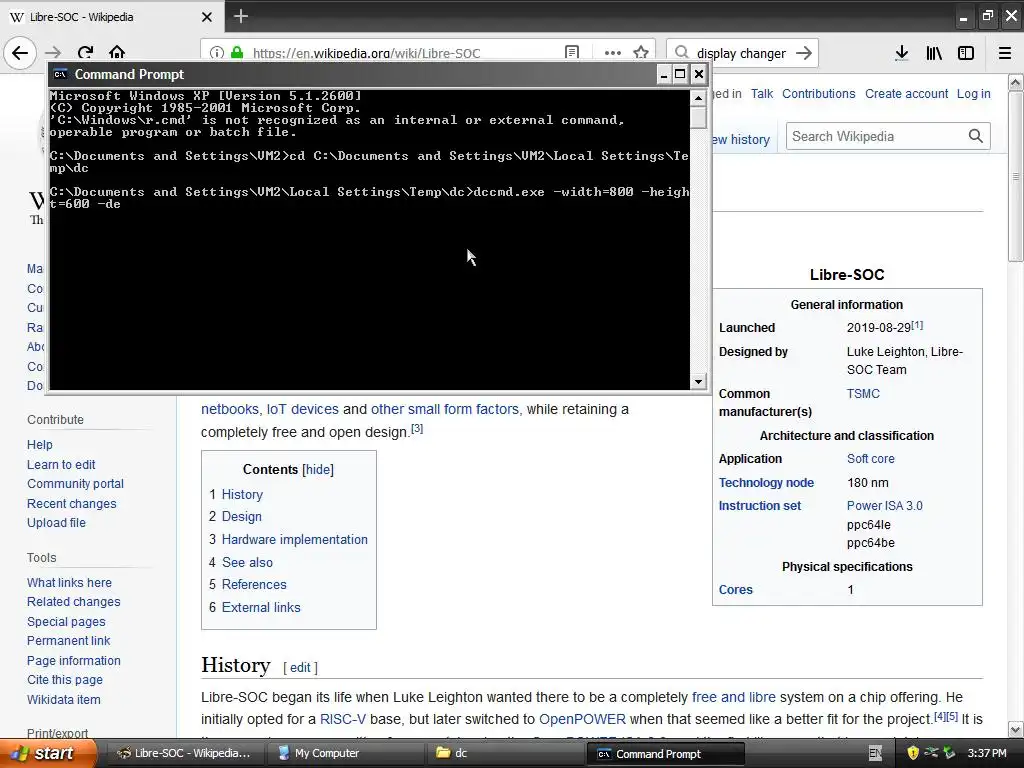Hide the Contents table
The width and height of the screenshot is (1024, 768).
(319, 470)
